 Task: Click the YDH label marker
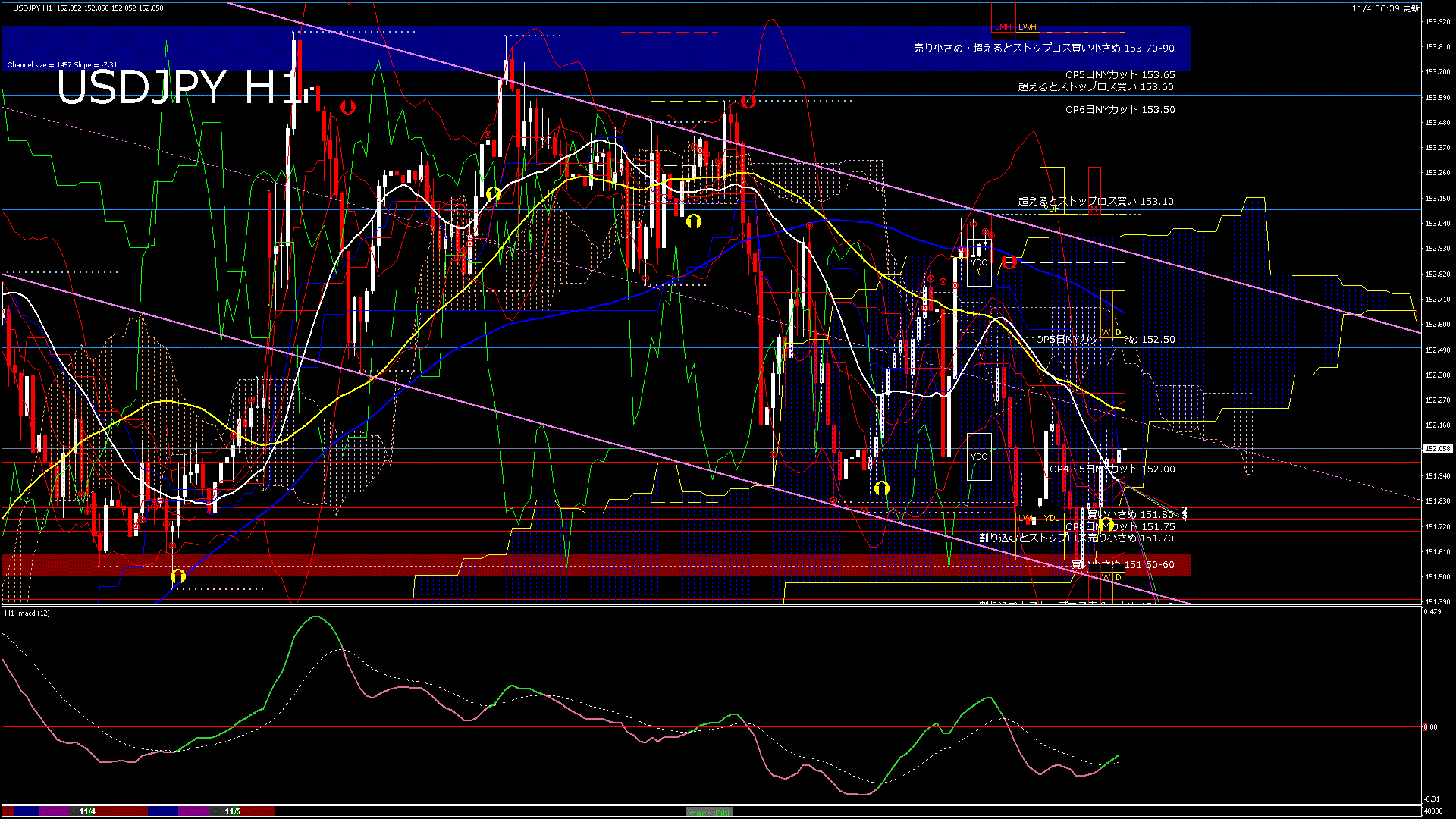[x=1052, y=208]
